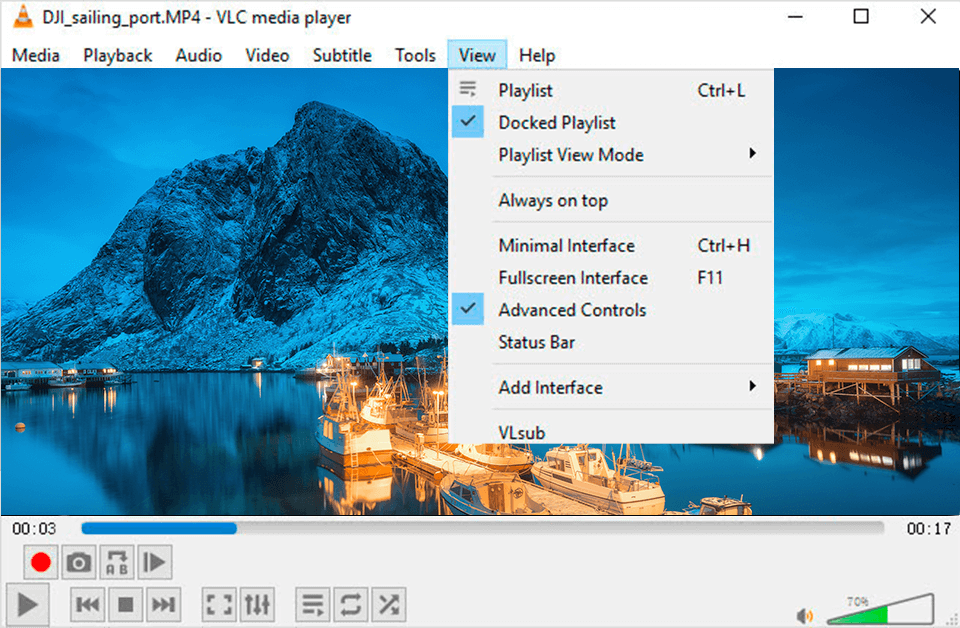
Task: Enable random shuffle playback
Action: [388, 604]
